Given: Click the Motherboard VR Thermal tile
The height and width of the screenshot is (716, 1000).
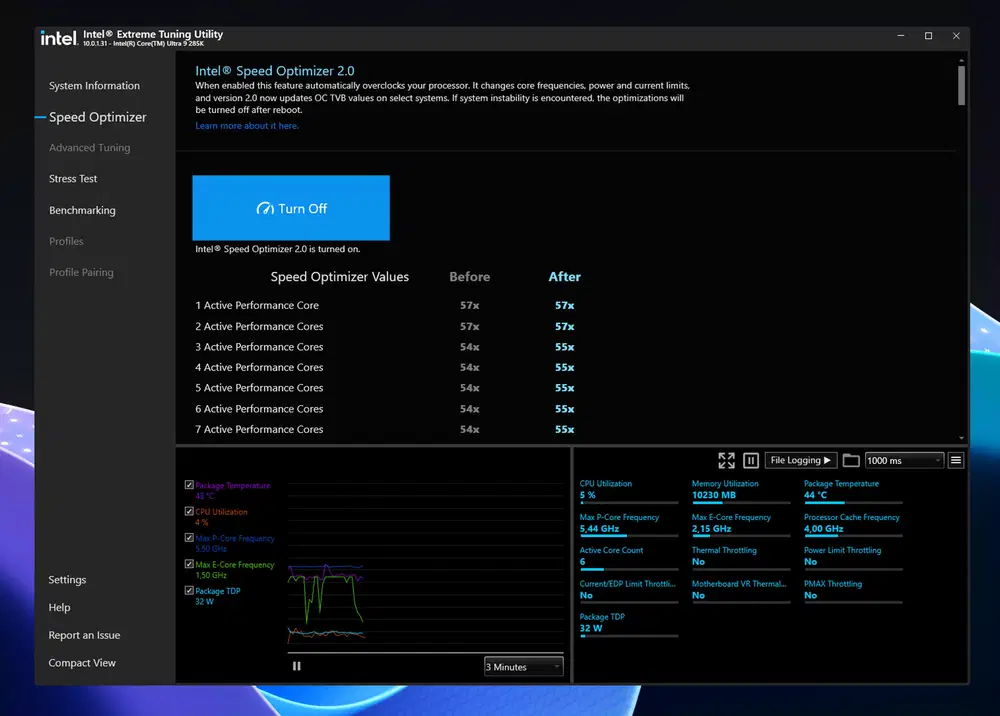Looking at the screenshot, I should (740, 590).
